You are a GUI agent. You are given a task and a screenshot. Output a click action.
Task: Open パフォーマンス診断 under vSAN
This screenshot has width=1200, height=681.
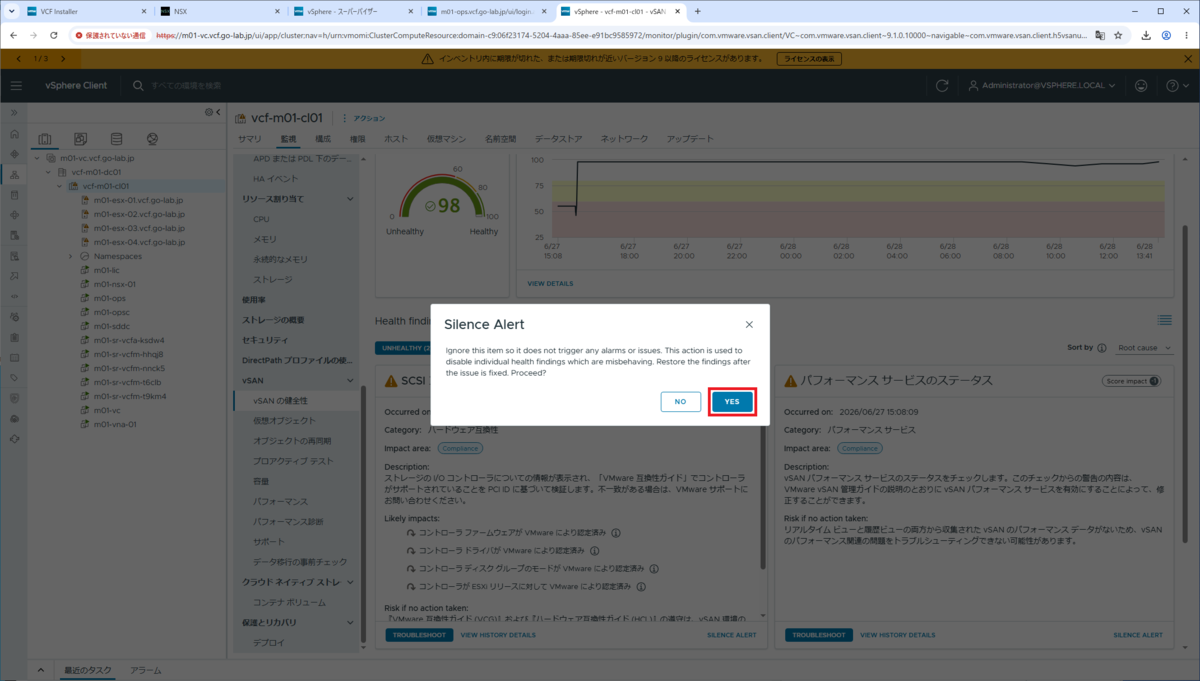point(288,521)
